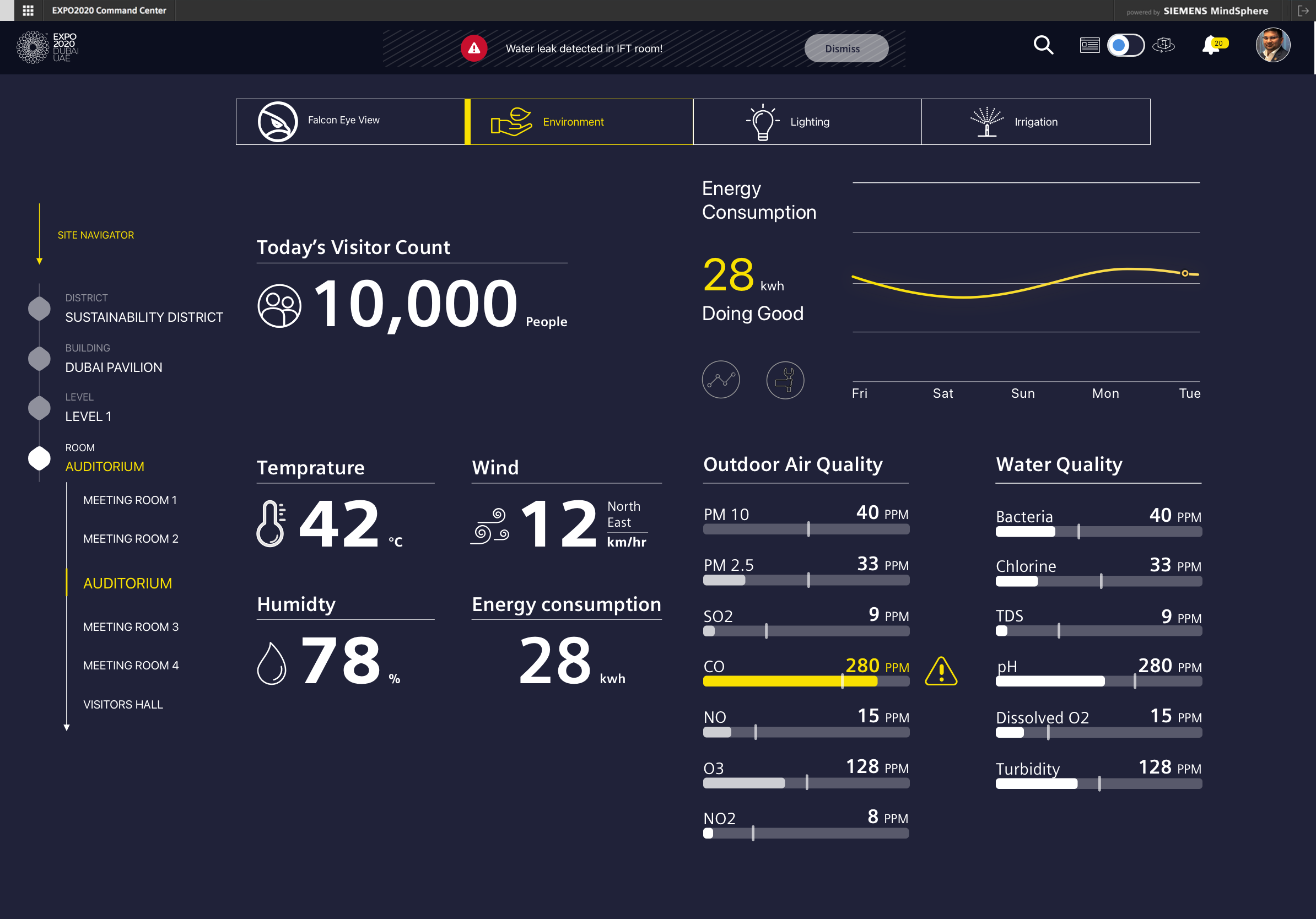Select Meeting Room 3 in site navigator
The width and height of the screenshot is (1316, 919).
pyautogui.click(x=131, y=626)
